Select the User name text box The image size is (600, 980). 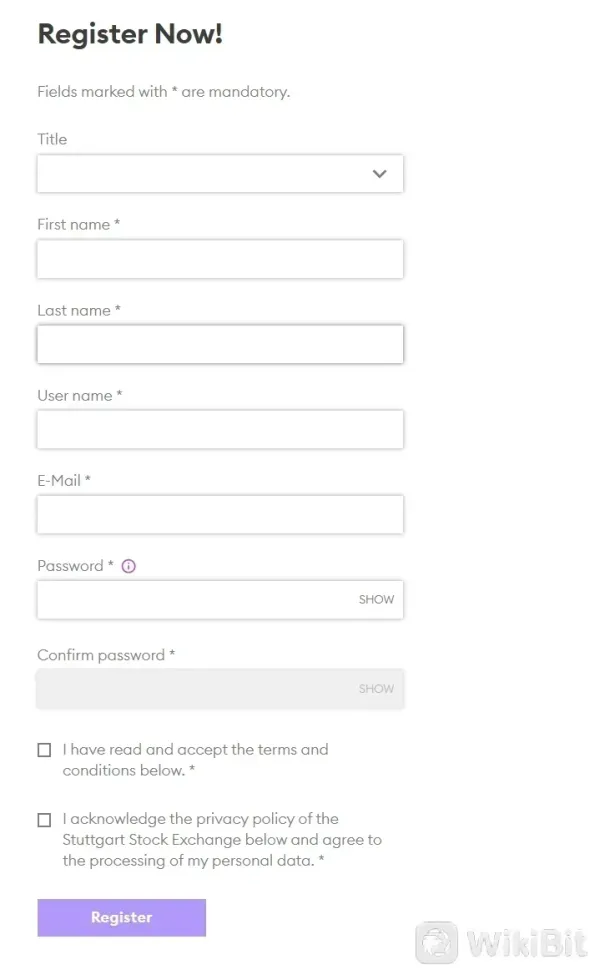(220, 429)
